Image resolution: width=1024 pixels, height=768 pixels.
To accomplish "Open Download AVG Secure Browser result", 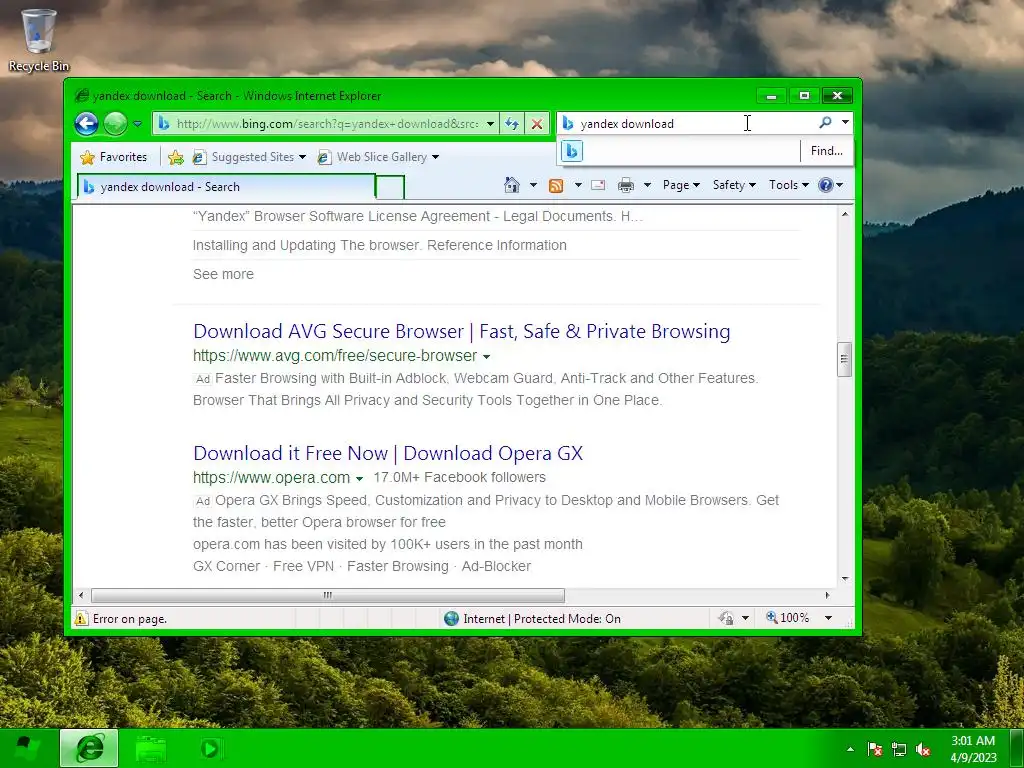I will [x=462, y=331].
